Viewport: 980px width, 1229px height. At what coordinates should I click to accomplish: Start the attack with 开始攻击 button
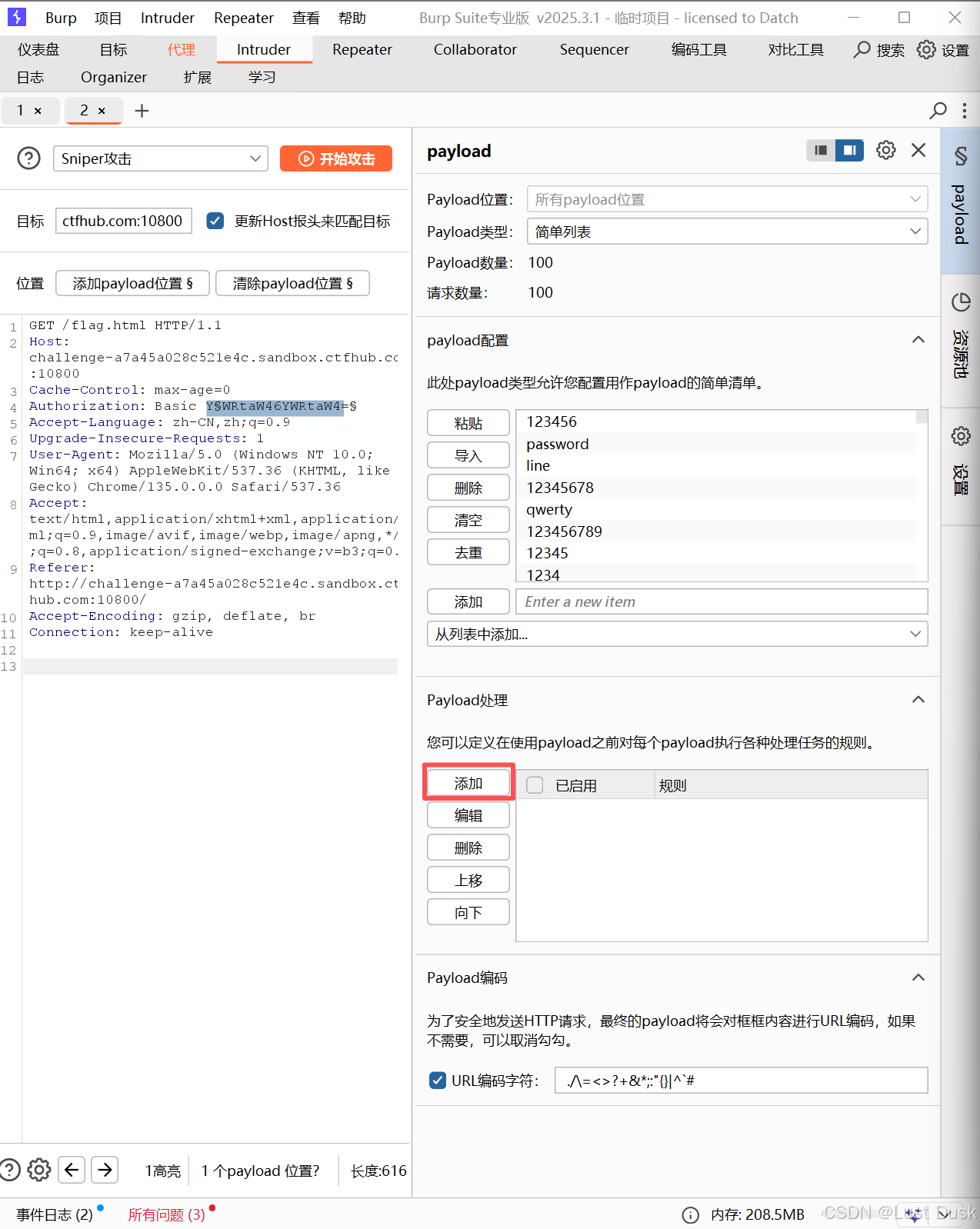[x=336, y=158]
